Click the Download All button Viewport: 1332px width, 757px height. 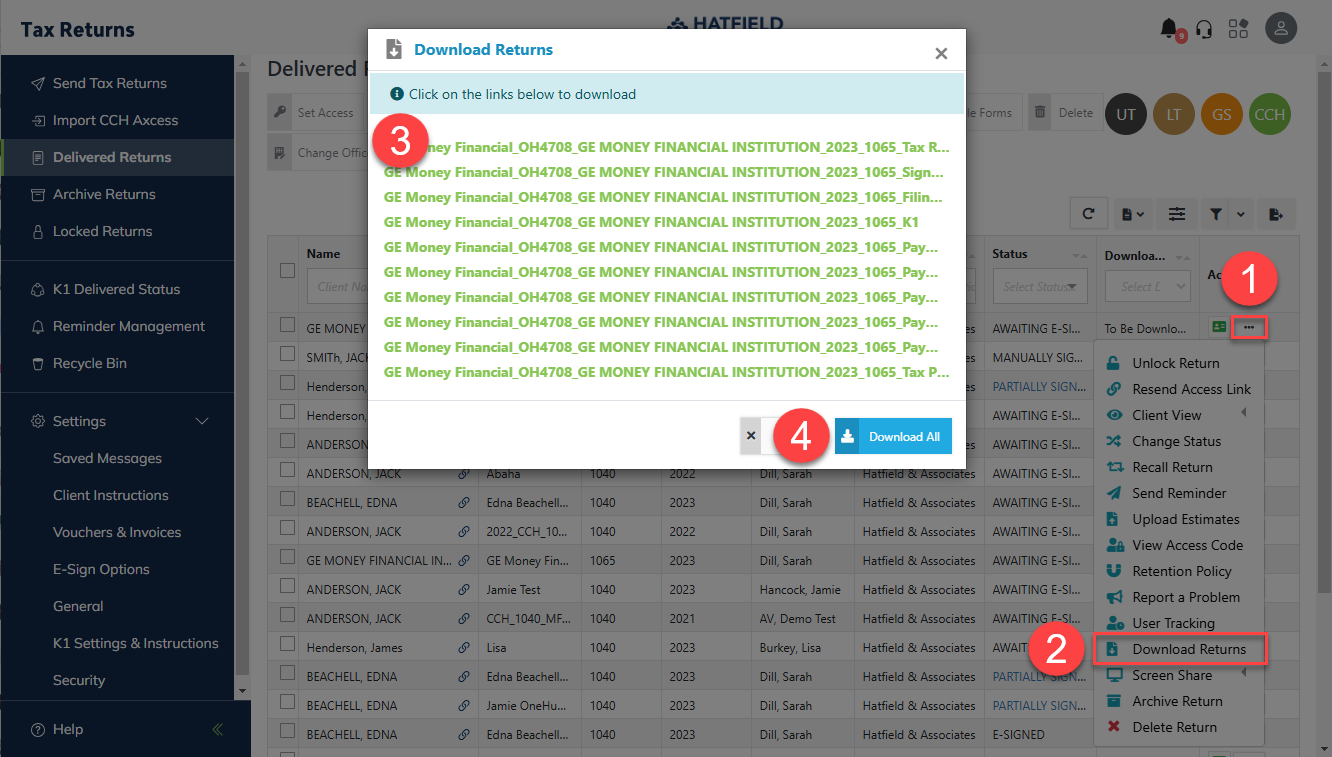point(893,436)
